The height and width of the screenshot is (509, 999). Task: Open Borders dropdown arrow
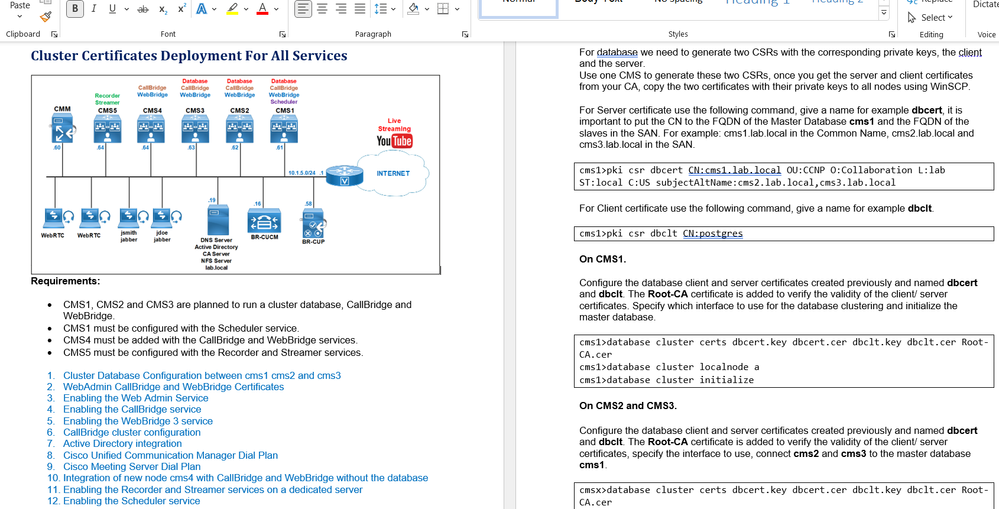click(458, 9)
